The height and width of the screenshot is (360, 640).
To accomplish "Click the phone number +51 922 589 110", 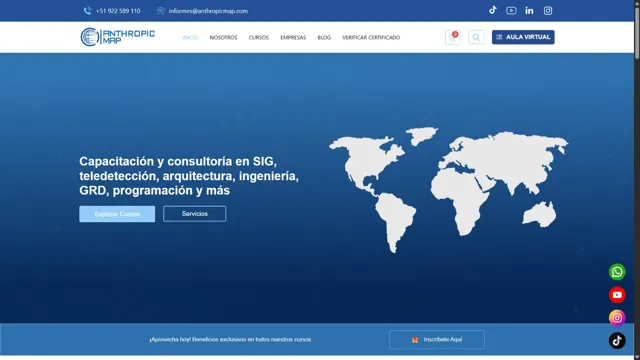I will (118, 11).
